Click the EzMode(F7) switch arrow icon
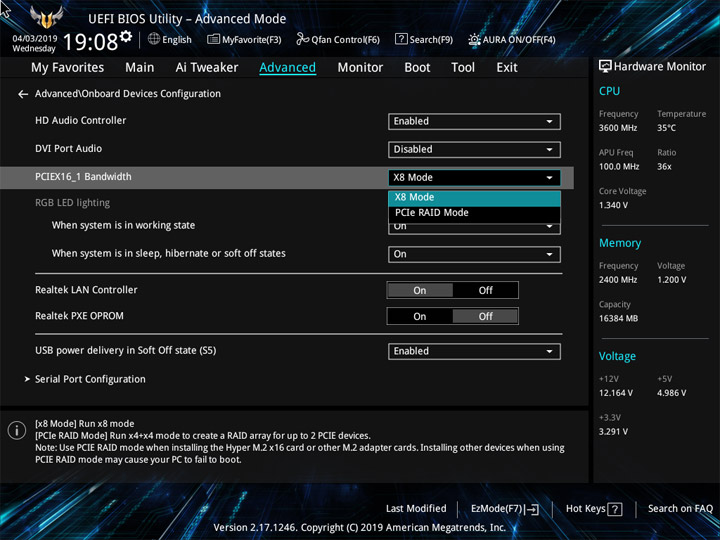The width and height of the screenshot is (720, 540). (532, 509)
